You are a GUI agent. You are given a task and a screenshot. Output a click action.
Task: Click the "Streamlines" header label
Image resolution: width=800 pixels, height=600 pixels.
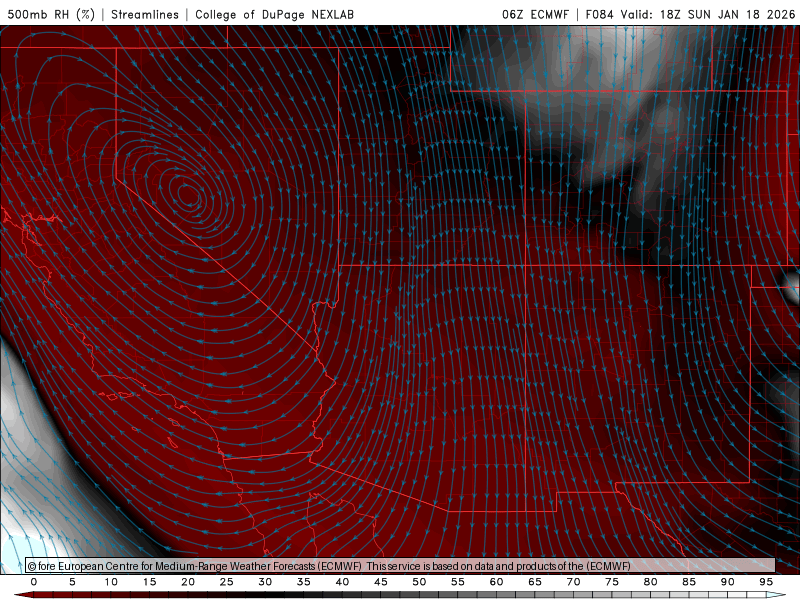145,14
